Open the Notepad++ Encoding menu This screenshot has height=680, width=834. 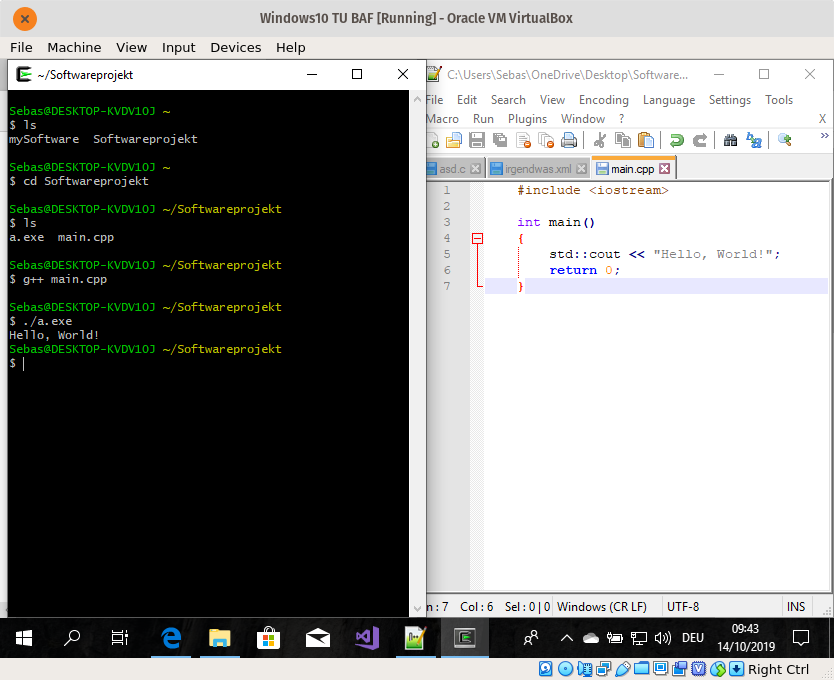[x=604, y=99]
